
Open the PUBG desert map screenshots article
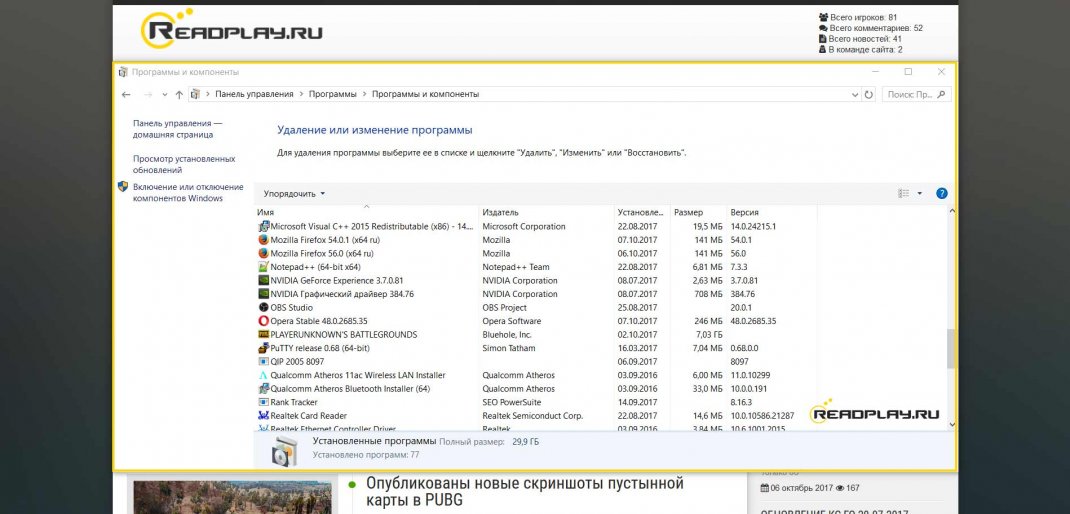point(525,492)
